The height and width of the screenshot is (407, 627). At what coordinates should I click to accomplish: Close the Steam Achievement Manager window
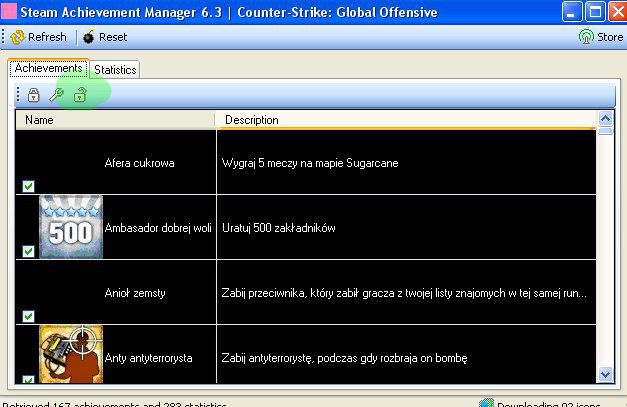618,12
